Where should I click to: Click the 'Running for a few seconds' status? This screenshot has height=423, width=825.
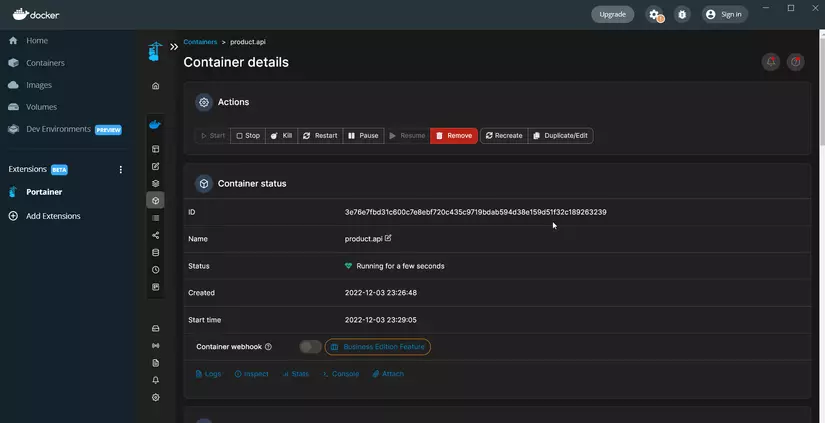400,266
